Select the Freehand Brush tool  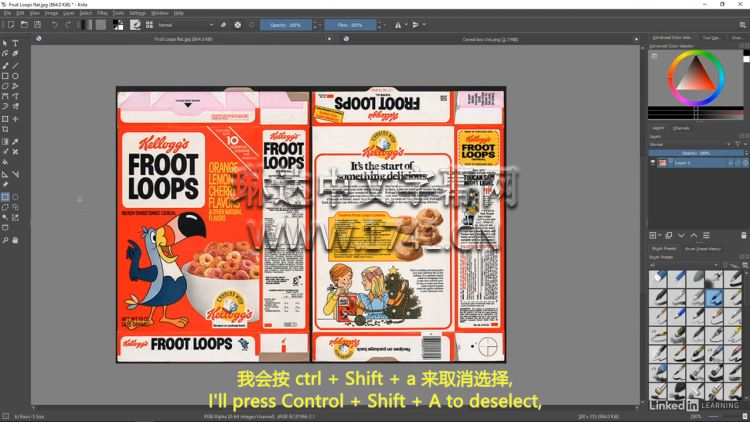5,66
